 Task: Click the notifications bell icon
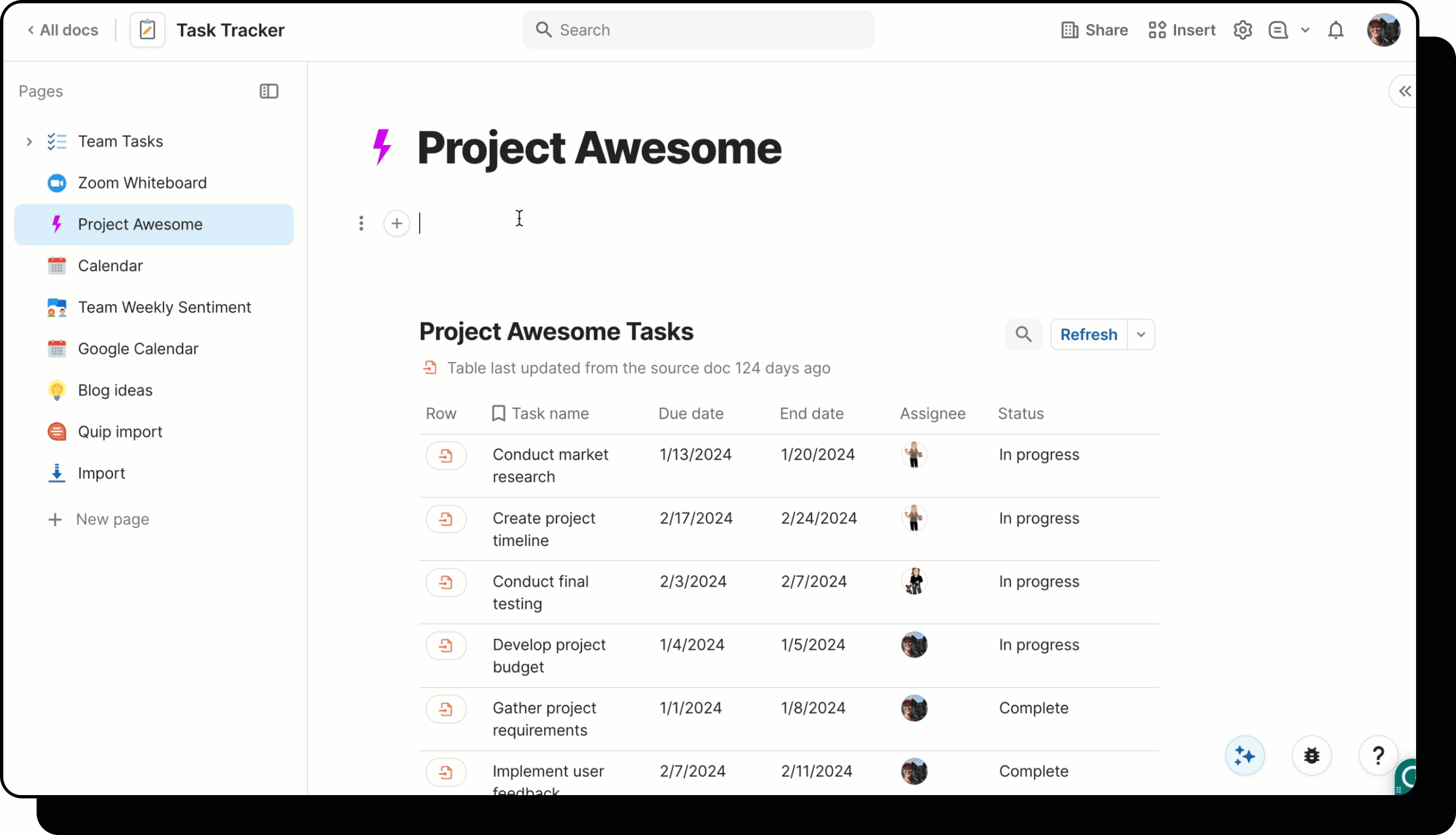[1336, 30]
